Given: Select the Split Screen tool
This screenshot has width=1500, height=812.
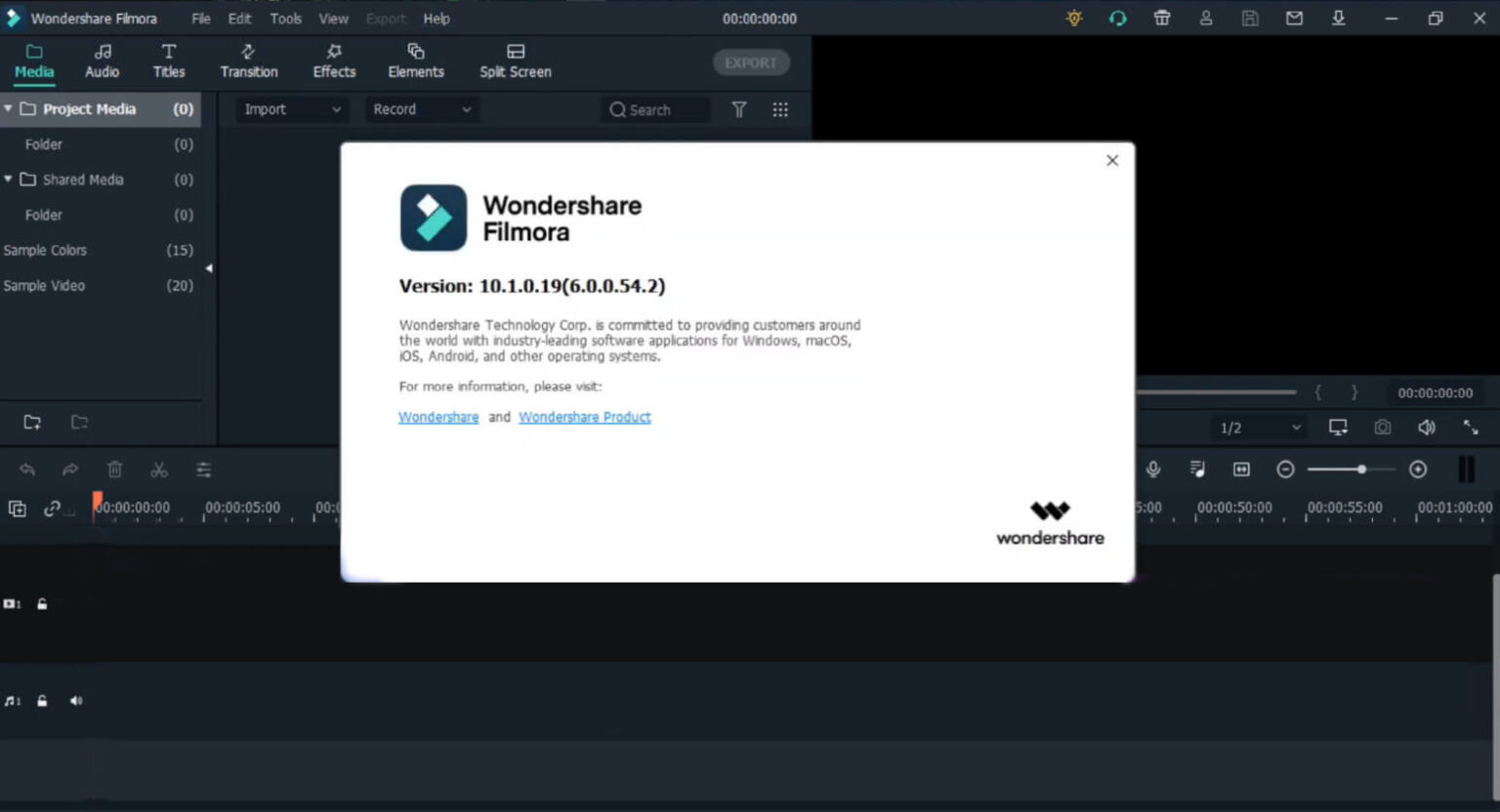Looking at the screenshot, I should click(515, 61).
